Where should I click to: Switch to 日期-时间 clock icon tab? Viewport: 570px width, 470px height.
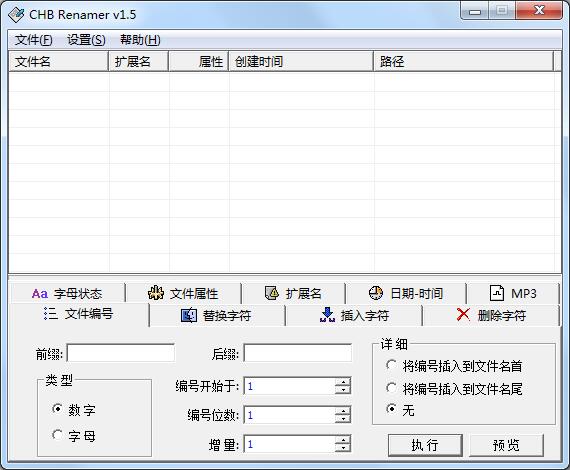(405, 293)
